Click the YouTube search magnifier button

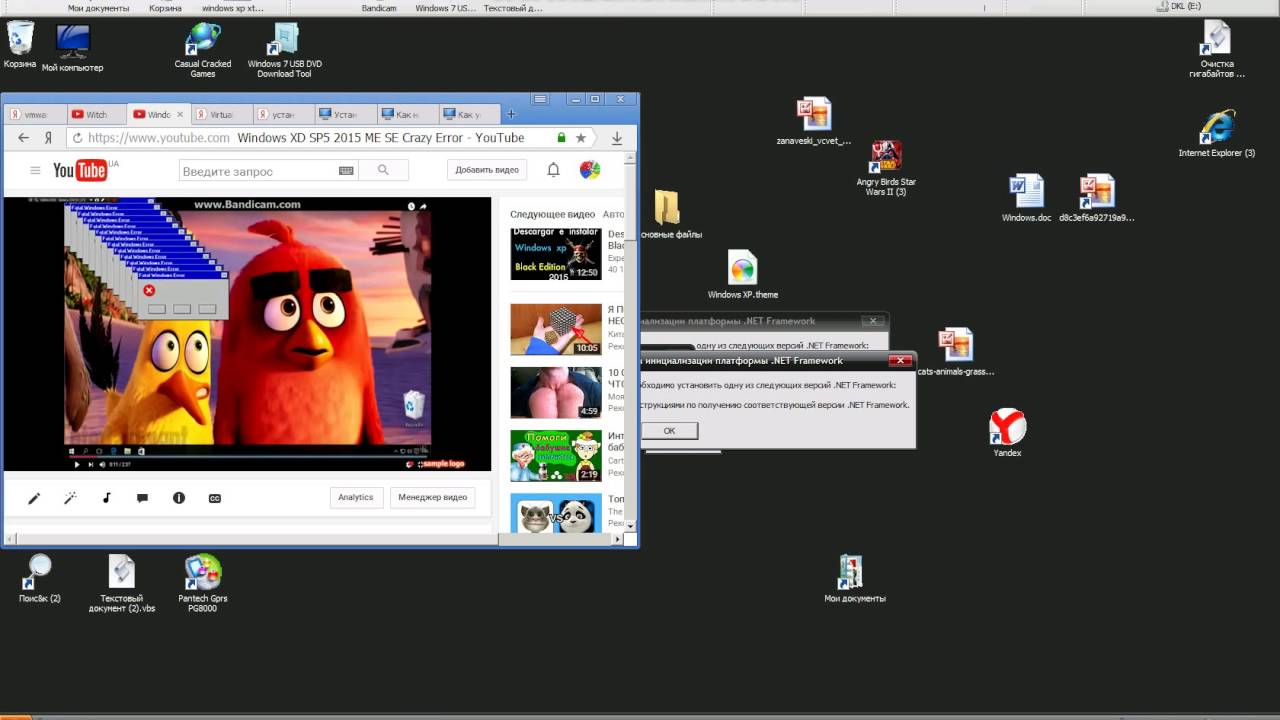[383, 171]
